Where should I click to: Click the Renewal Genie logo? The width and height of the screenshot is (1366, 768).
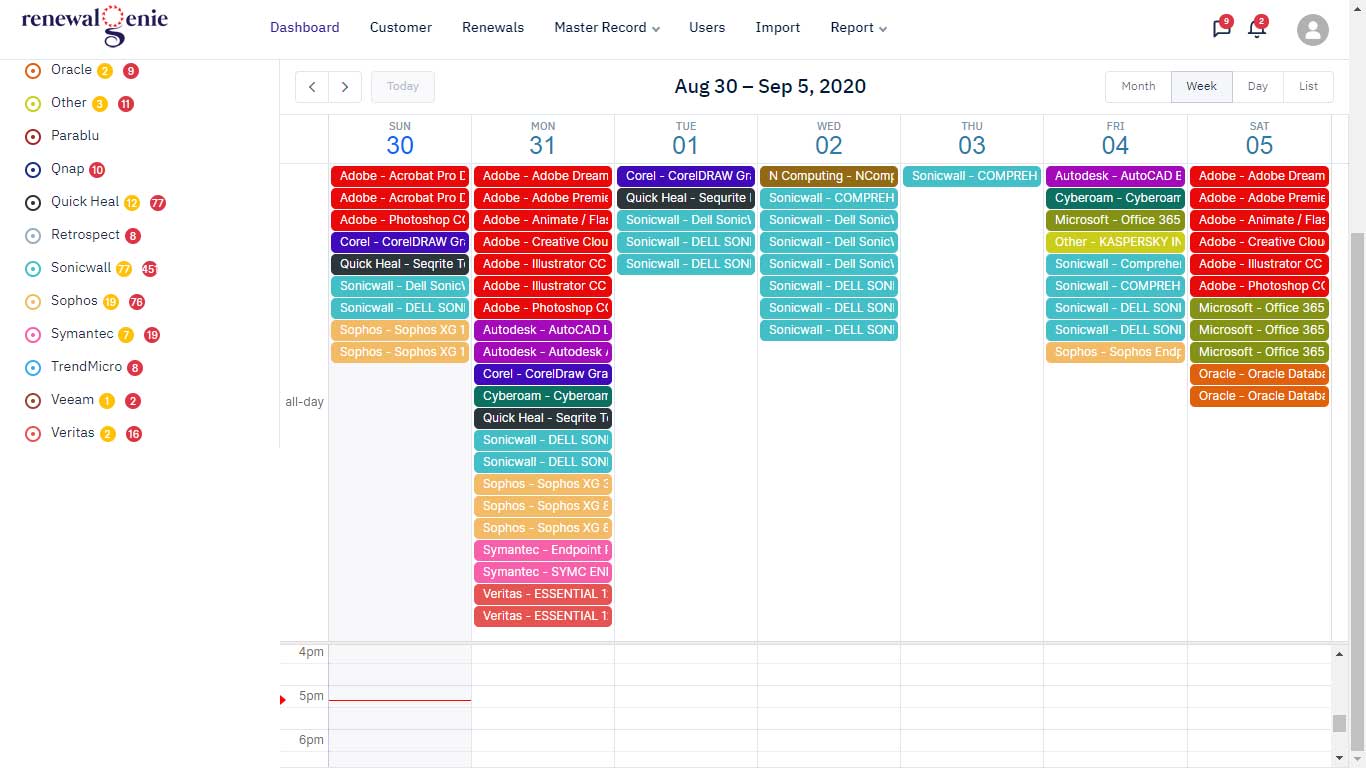pos(95,27)
